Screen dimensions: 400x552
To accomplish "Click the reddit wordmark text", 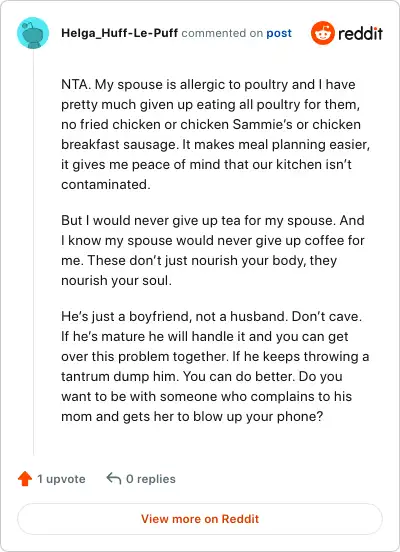I will (x=360, y=33).
